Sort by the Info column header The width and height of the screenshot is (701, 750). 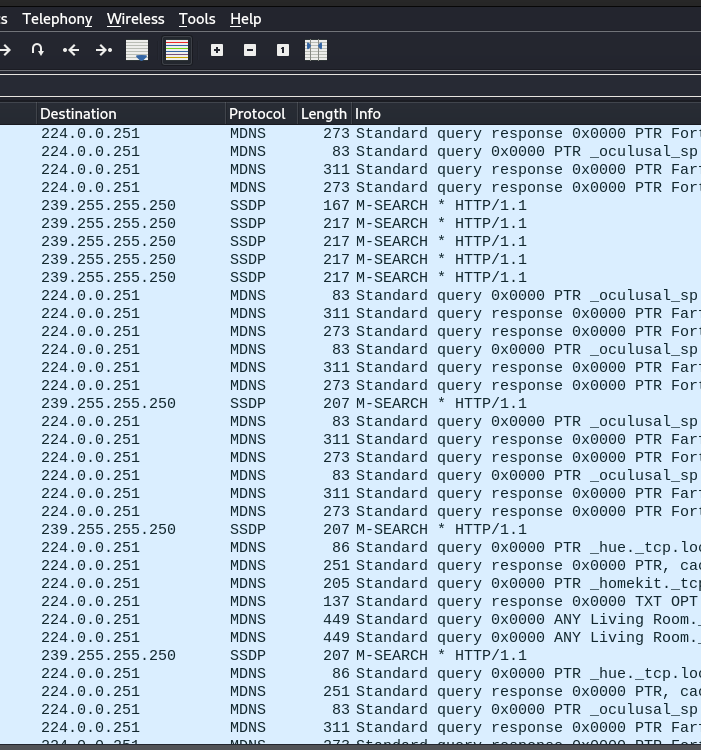526,114
